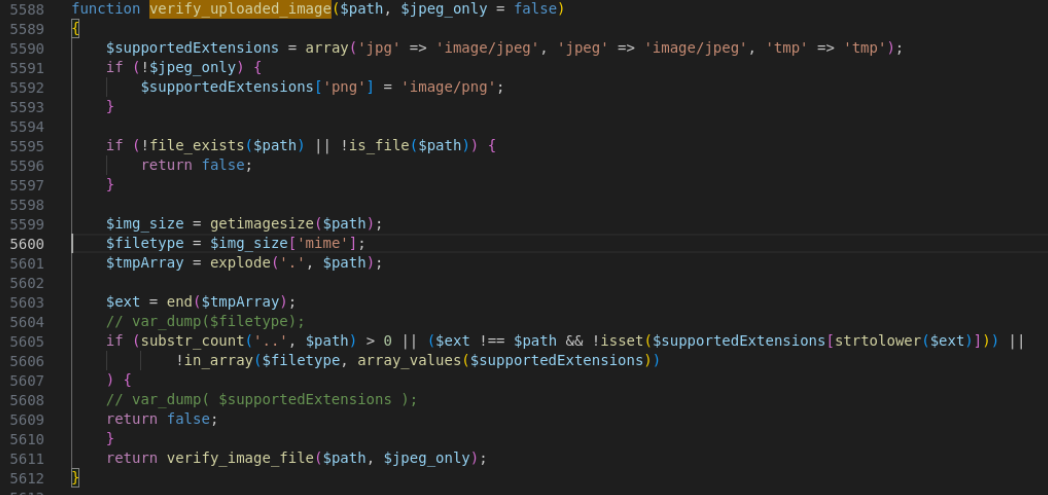Viewport: 1048px width, 495px height.
Task: Click the 'jpg' array key string
Action: (x=379, y=48)
